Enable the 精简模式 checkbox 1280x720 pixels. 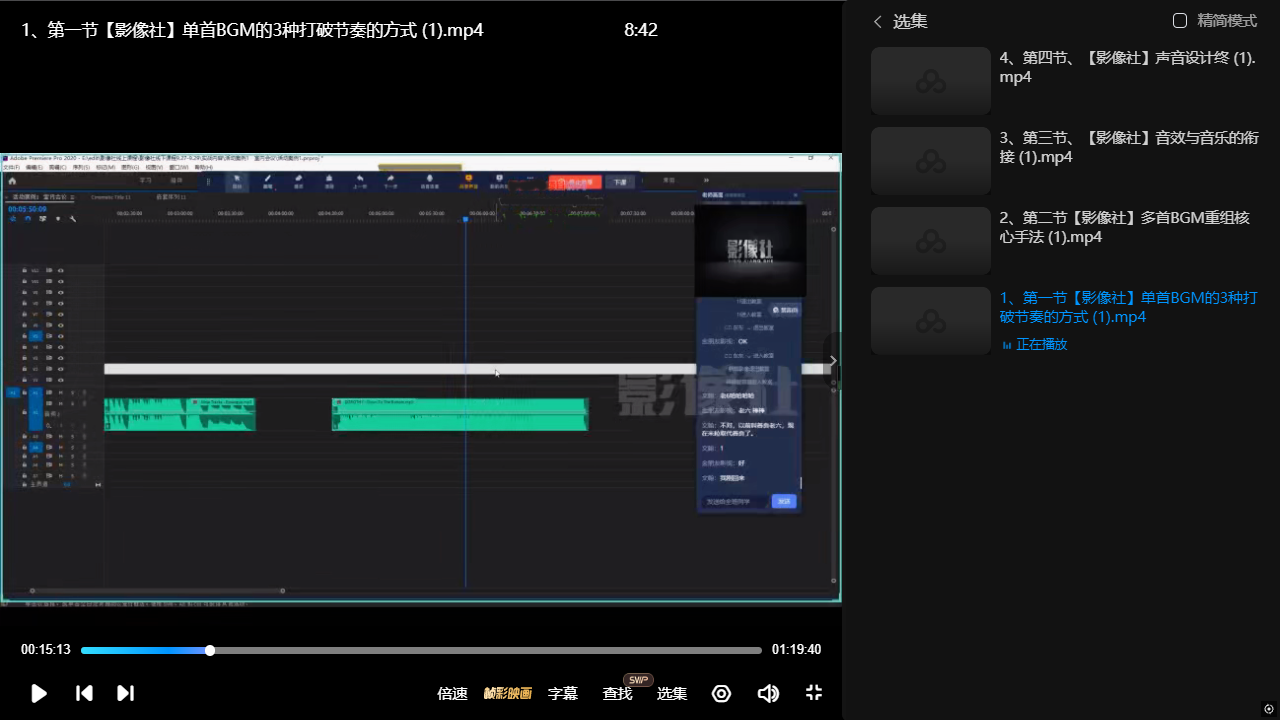pyautogui.click(x=1180, y=21)
